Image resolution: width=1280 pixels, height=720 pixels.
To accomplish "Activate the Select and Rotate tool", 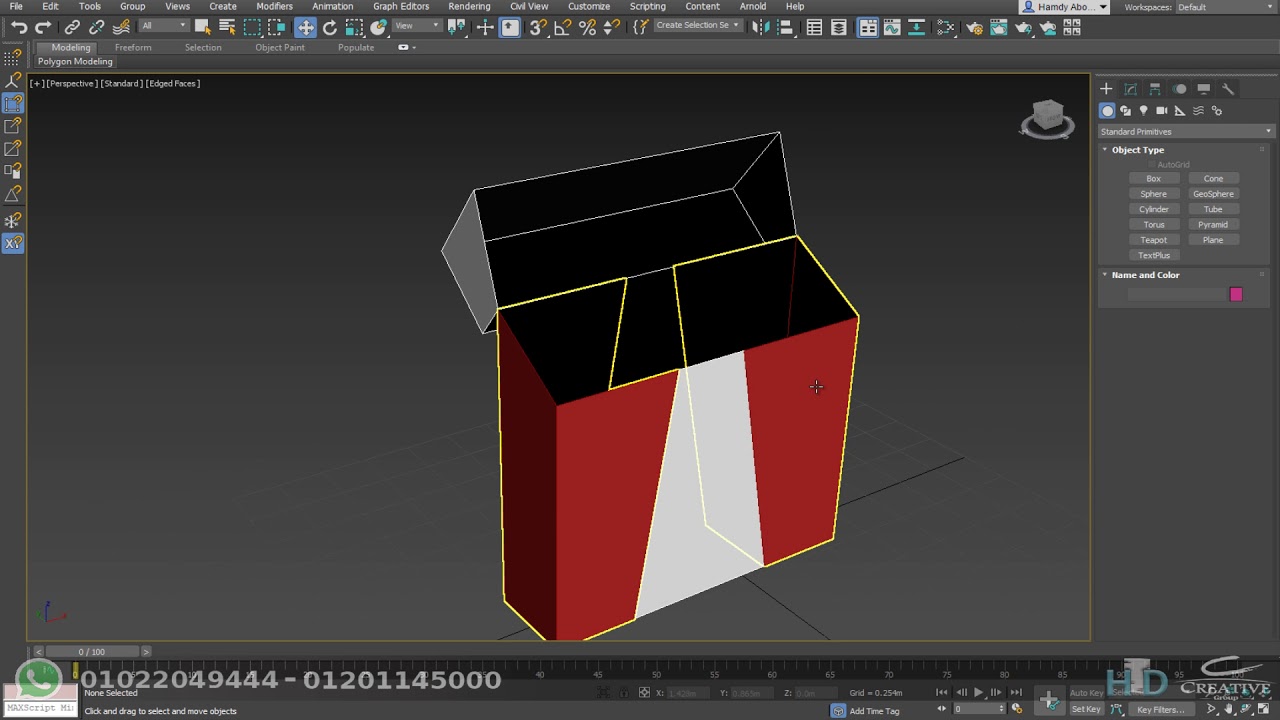I will (330, 28).
